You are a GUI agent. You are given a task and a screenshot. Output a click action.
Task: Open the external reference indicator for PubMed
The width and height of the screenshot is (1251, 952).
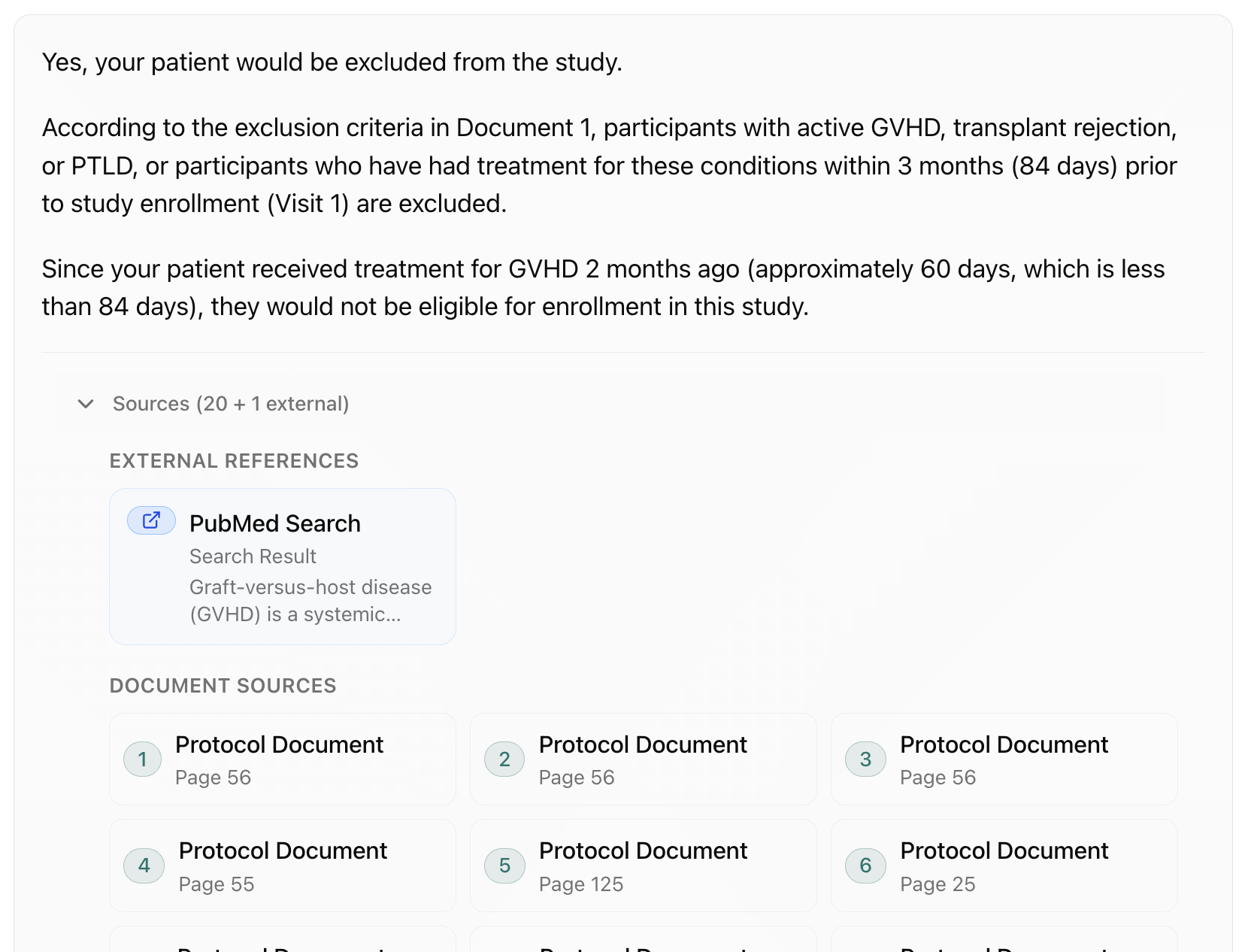coord(150,520)
